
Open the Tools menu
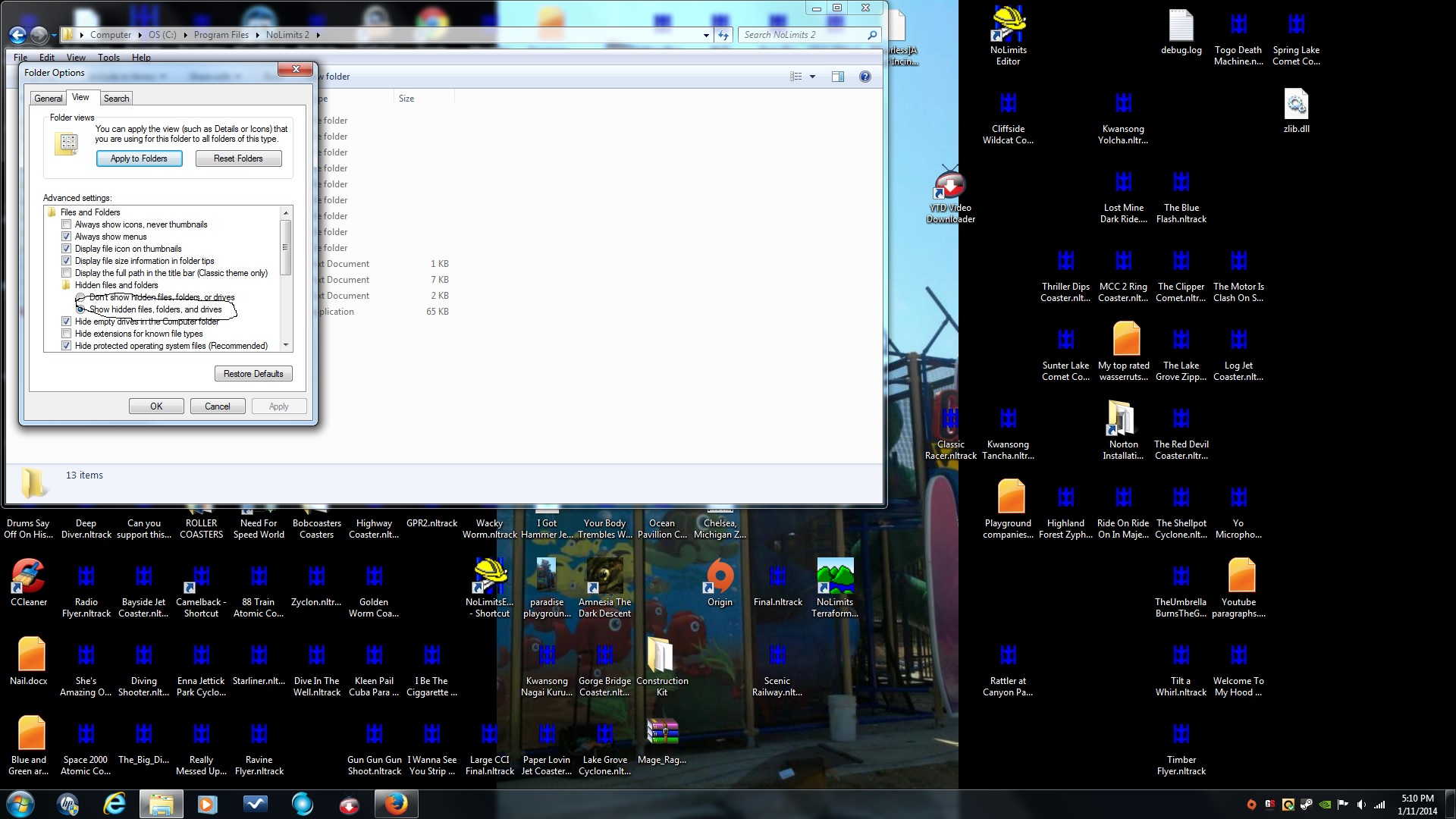[x=108, y=58]
